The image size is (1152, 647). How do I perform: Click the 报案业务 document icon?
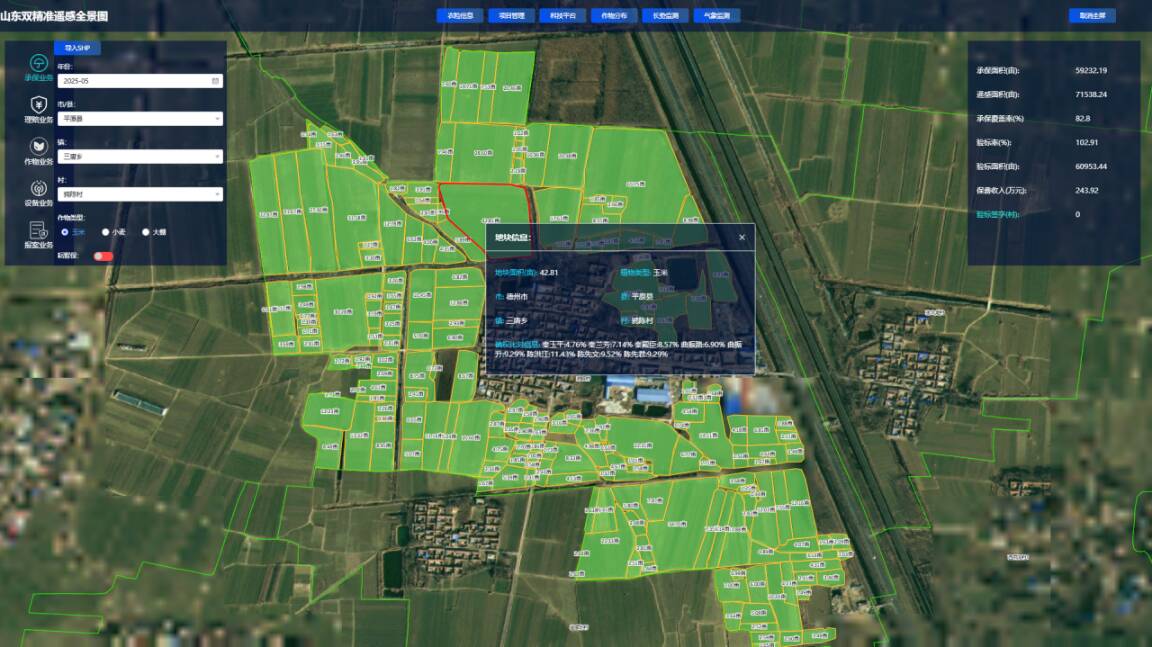[x=38, y=230]
